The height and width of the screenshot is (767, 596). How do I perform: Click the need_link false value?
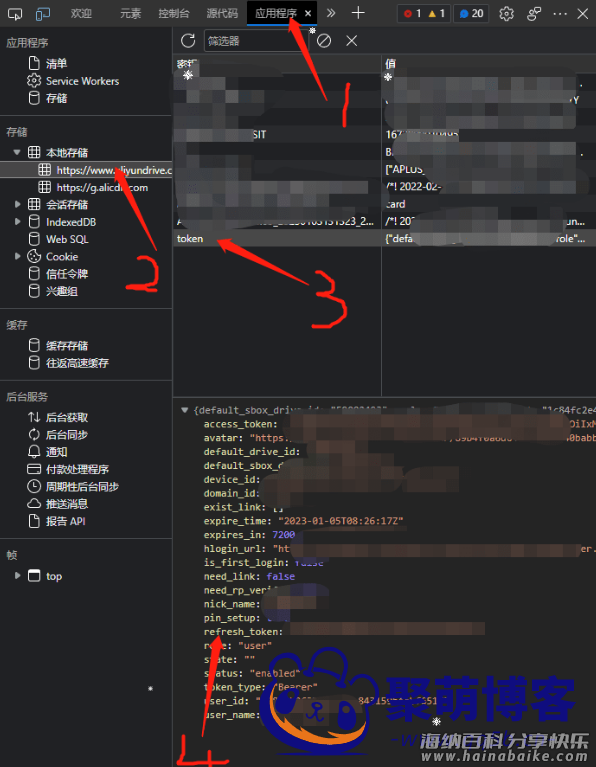coord(281,576)
